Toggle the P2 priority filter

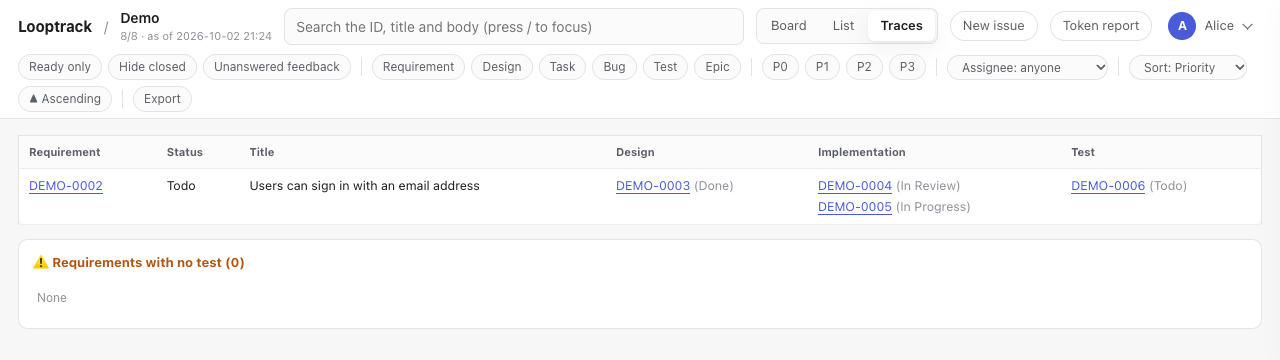click(864, 67)
